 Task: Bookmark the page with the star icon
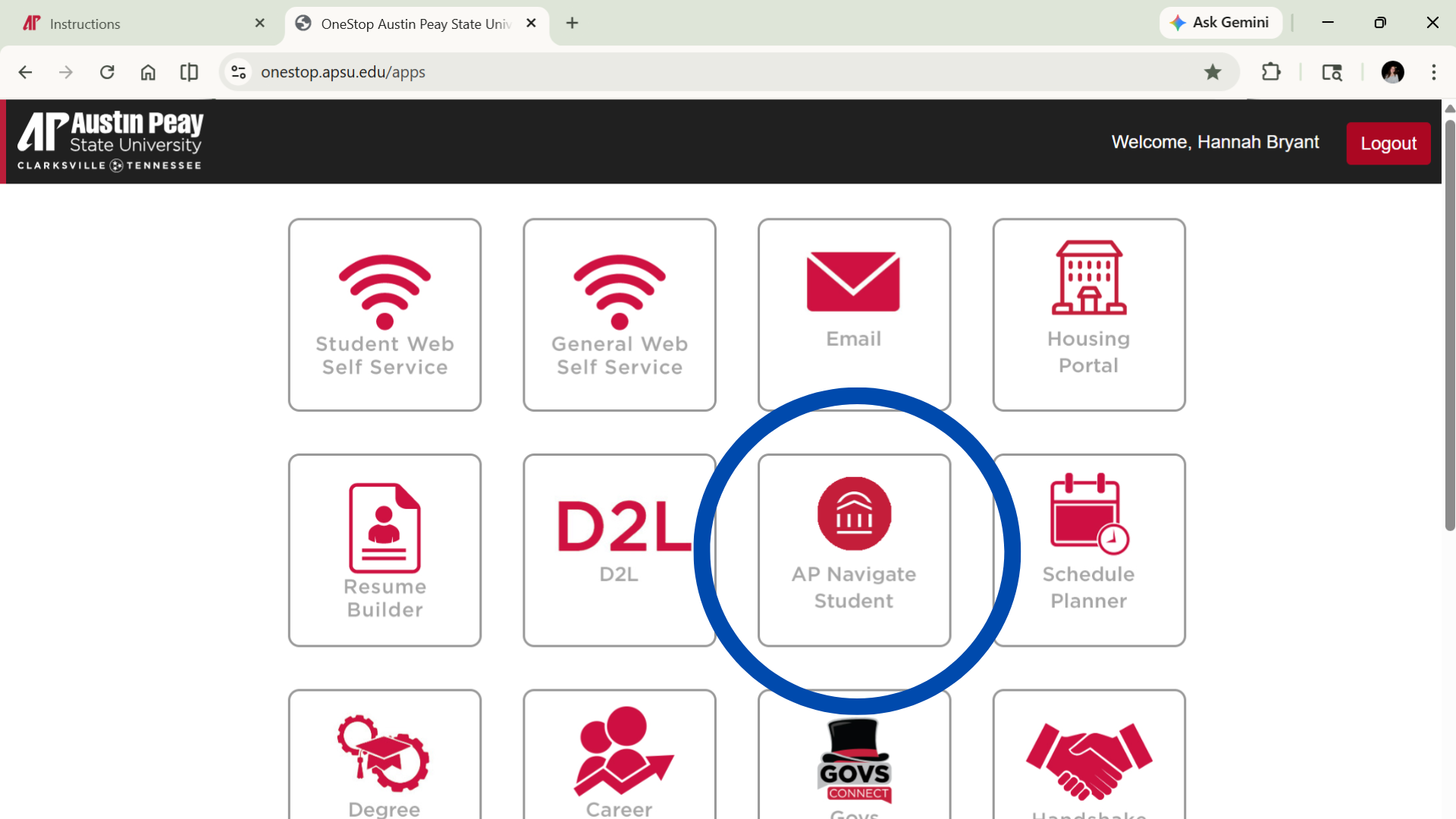pyautogui.click(x=1213, y=72)
